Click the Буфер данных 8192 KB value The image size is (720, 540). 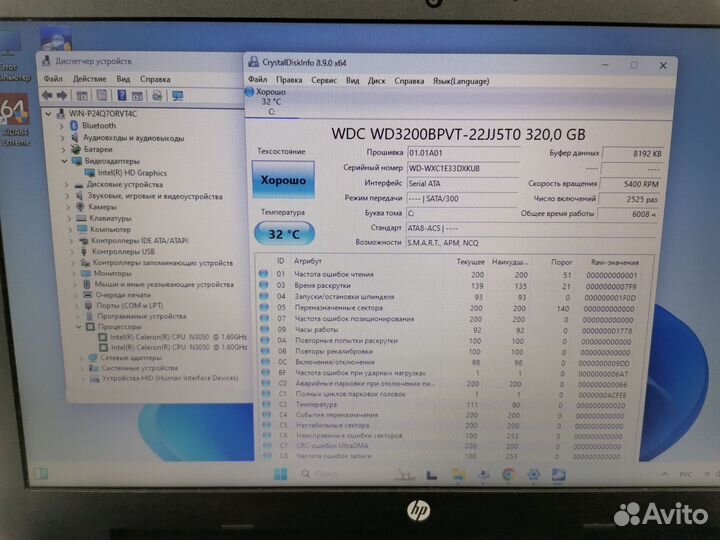point(632,154)
